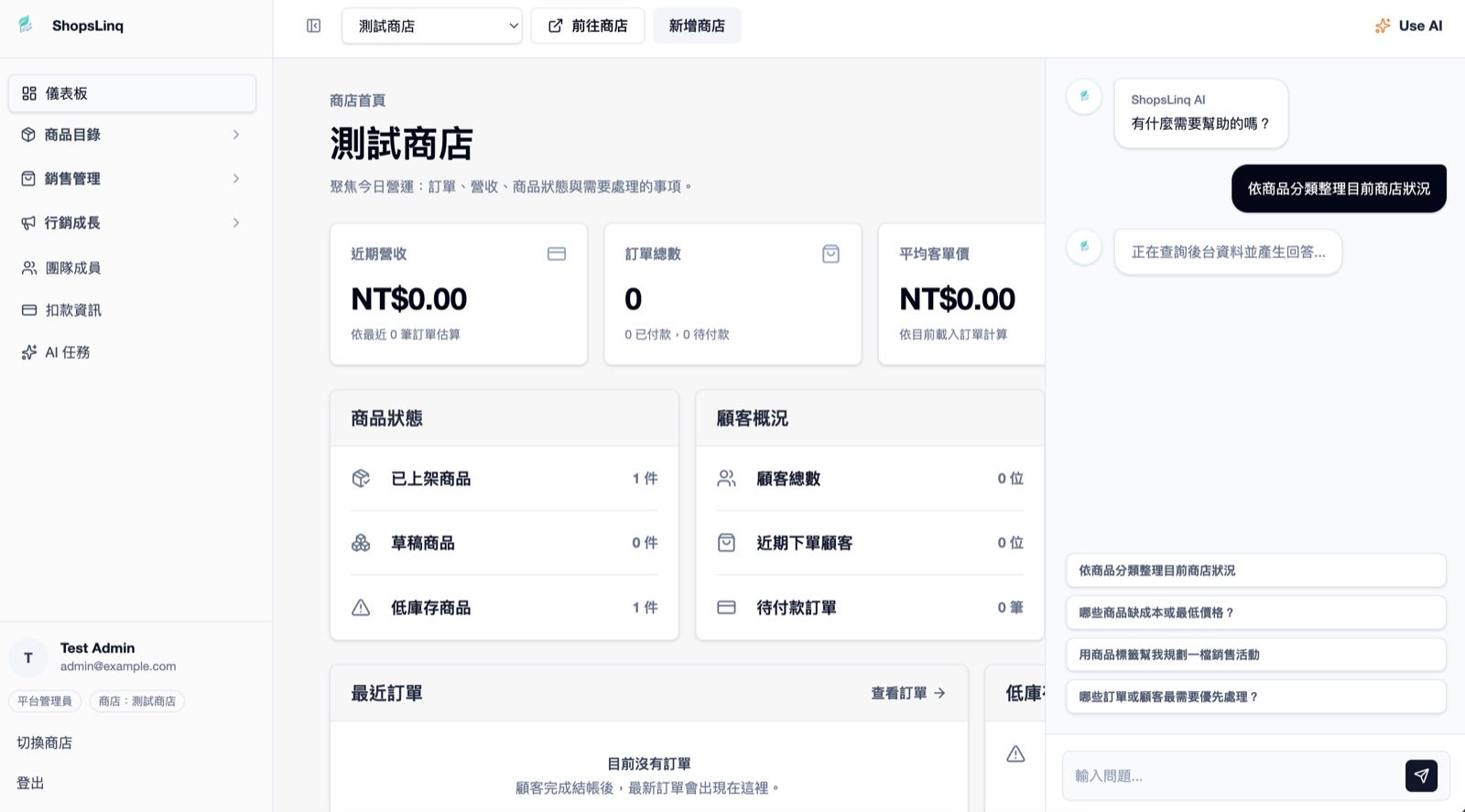Open 團隊成員 menu item
The width and height of the screenshot is (1465, 812).
click(x=132, y=267)
